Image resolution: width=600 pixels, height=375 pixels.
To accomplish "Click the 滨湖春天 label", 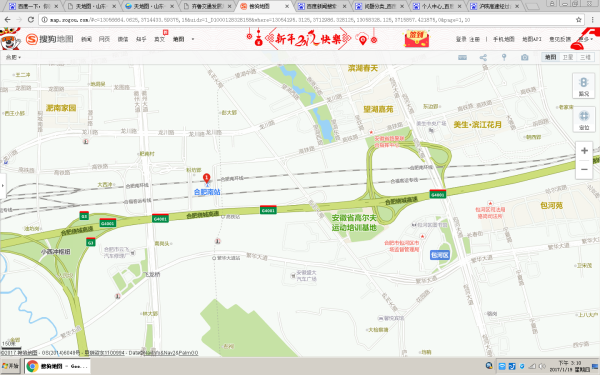I will (363, 68).
